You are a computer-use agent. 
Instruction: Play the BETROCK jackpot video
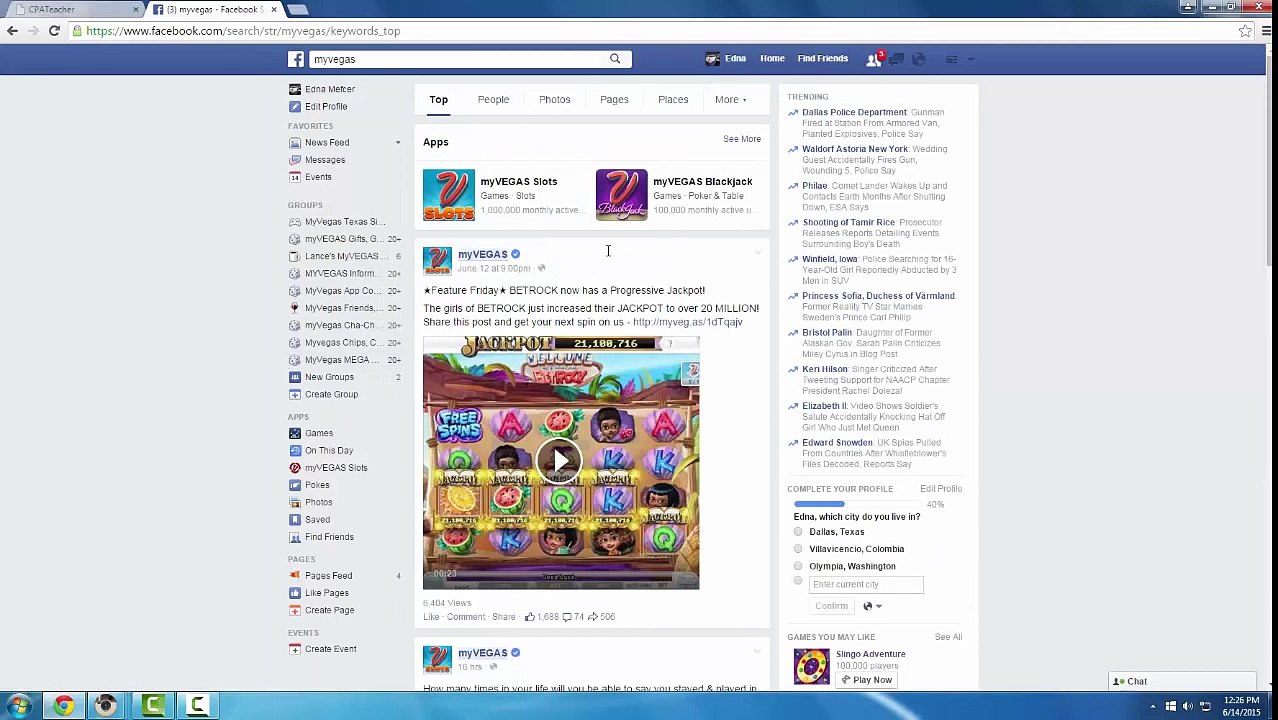[560, 461]
